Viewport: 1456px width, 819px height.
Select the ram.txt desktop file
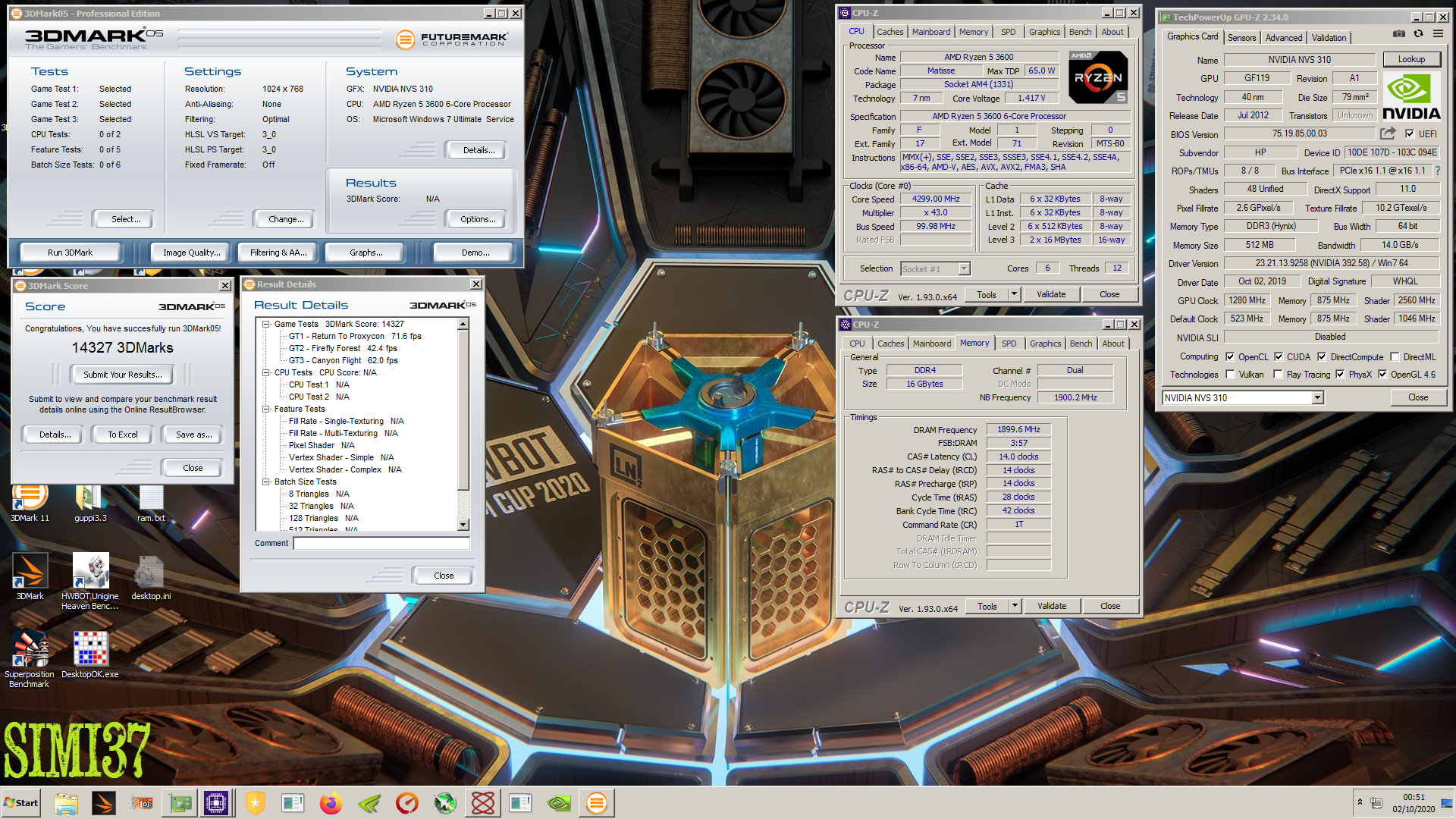151,504
